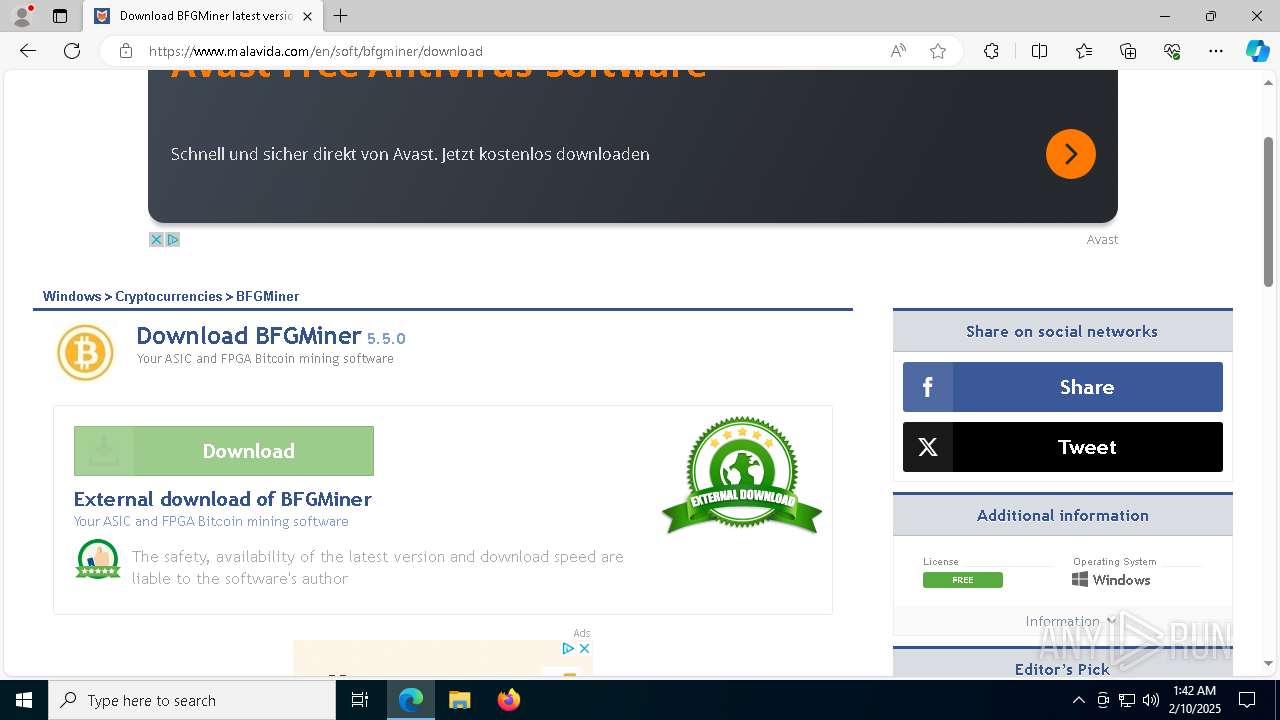Open notification center icon
Image resolution: width=1280 pixels, height=720 pixels.
coord(1247,700)
